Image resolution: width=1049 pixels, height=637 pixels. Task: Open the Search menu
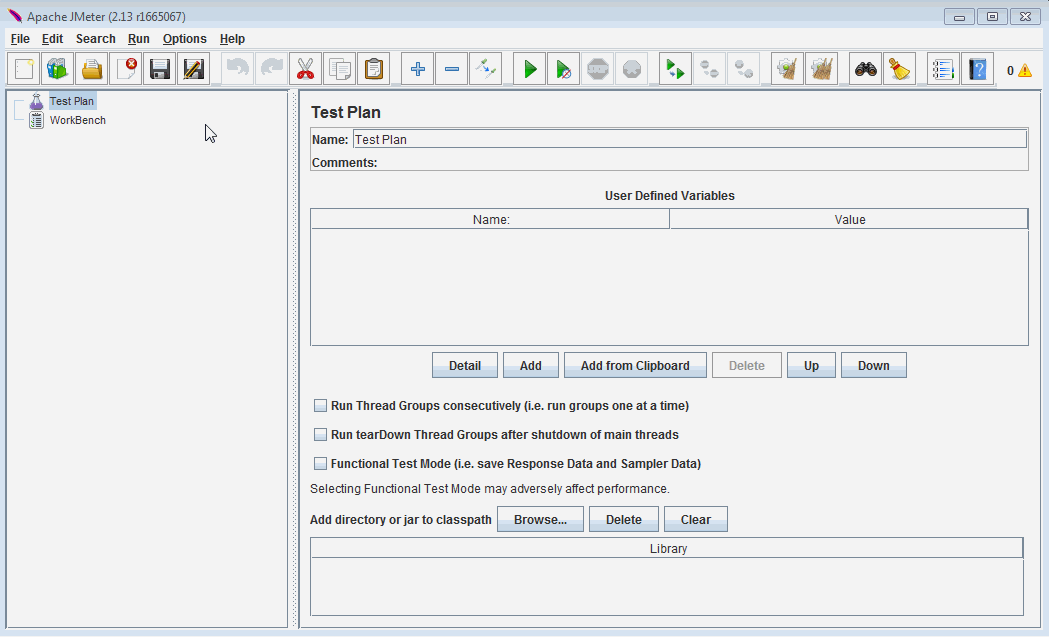point(96,39)
